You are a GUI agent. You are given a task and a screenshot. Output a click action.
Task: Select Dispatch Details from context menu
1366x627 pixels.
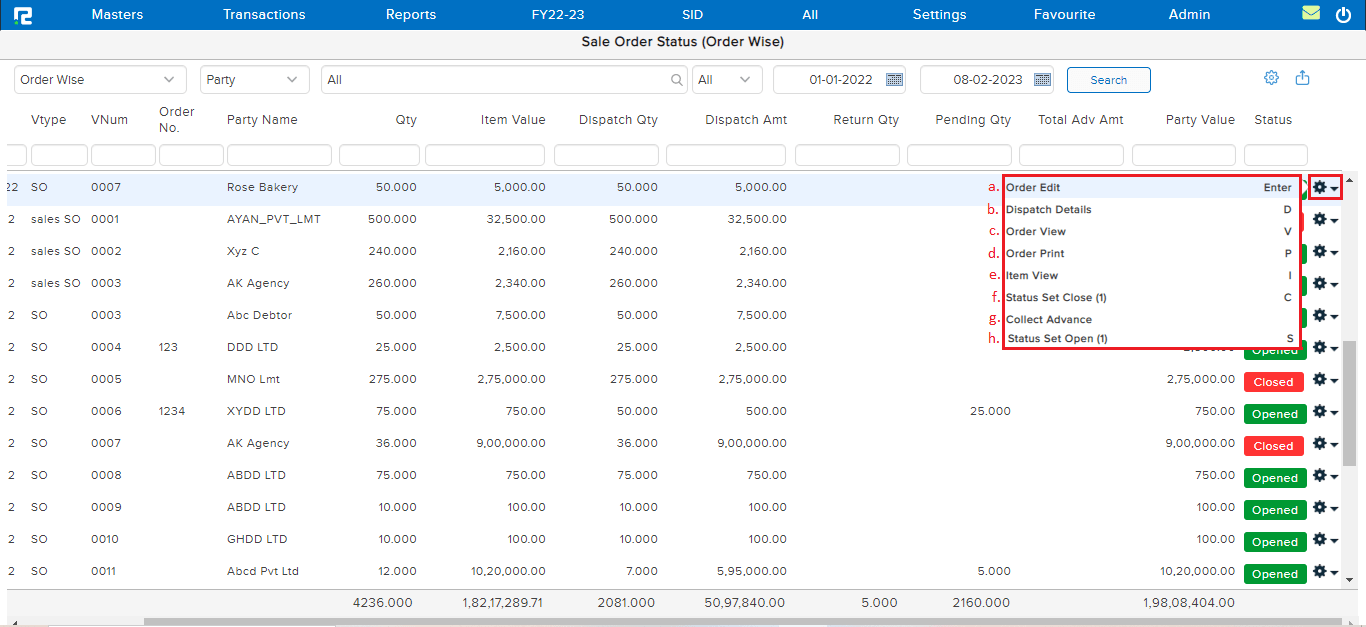(x=1048, y=210)
